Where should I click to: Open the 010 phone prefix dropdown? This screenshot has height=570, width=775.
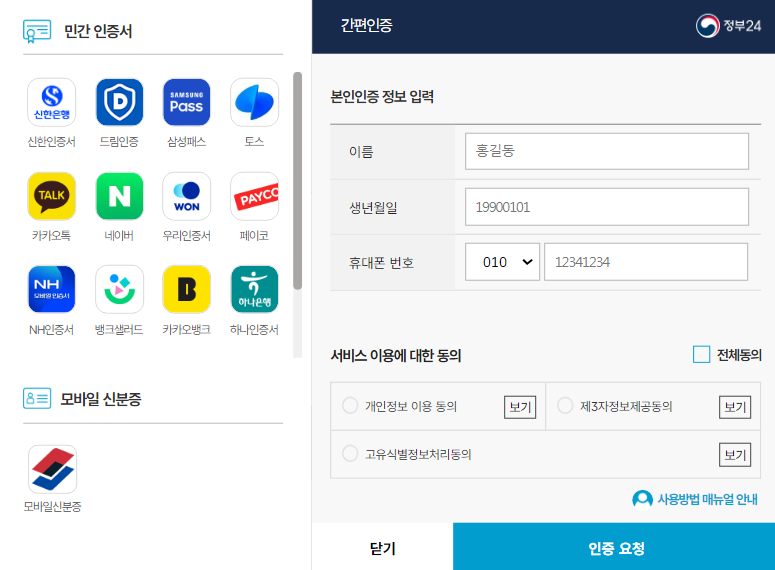tap(502, 262)
